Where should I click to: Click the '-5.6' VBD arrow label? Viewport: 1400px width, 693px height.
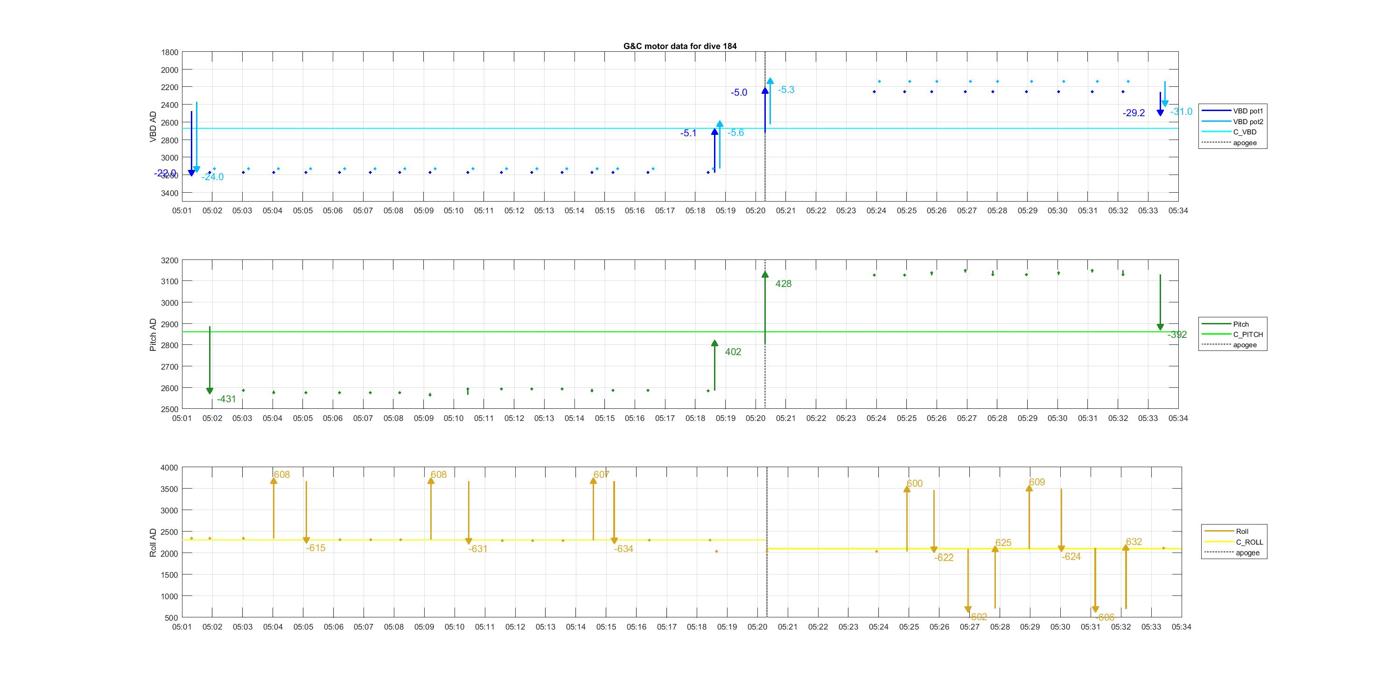pyautogui.click(x=735, y=133)
